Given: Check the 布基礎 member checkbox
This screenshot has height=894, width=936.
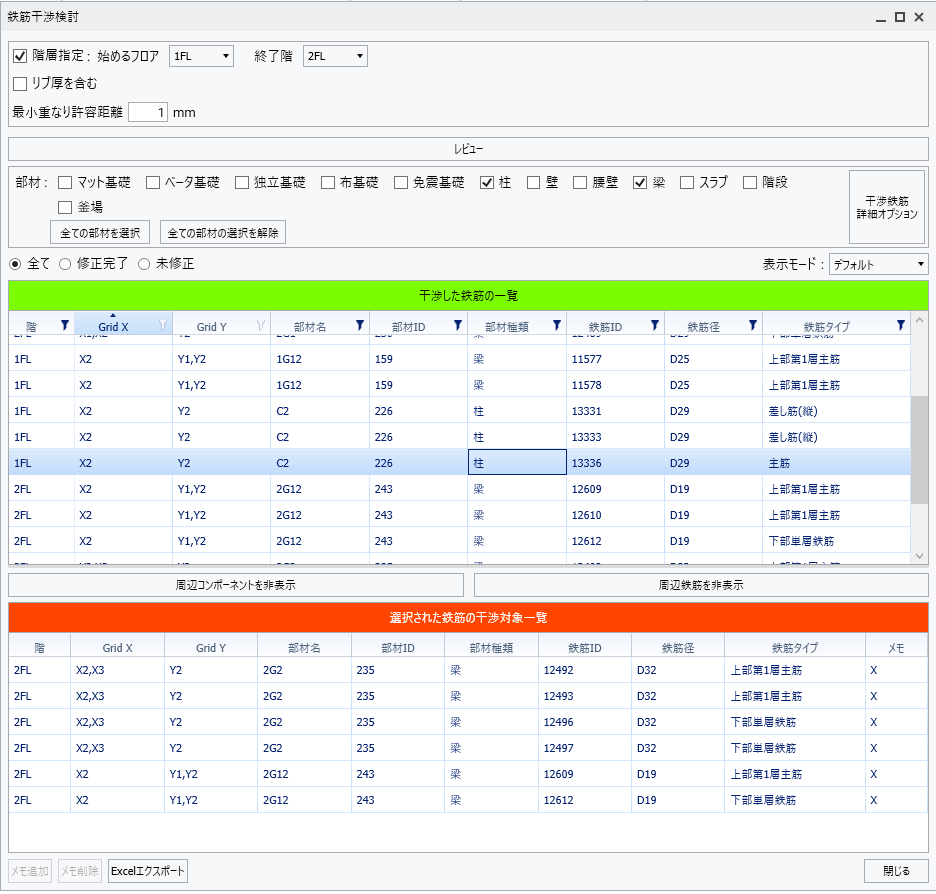Looking at the screenshot, I should pyautogui.click(x=328, y=182).
